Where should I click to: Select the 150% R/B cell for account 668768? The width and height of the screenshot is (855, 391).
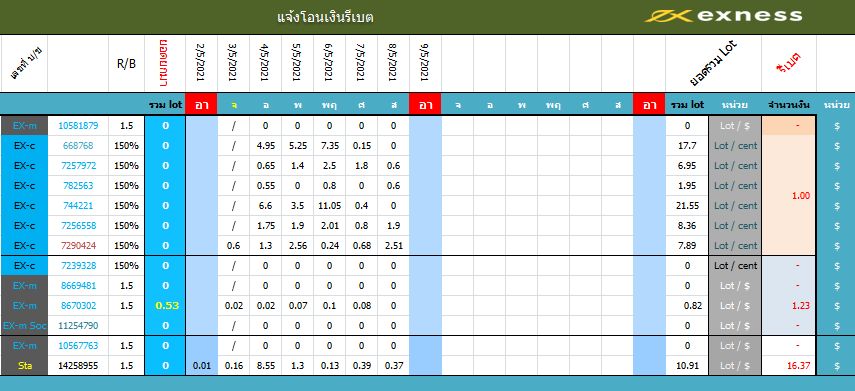pyautogui.click(x=127, y=146)
